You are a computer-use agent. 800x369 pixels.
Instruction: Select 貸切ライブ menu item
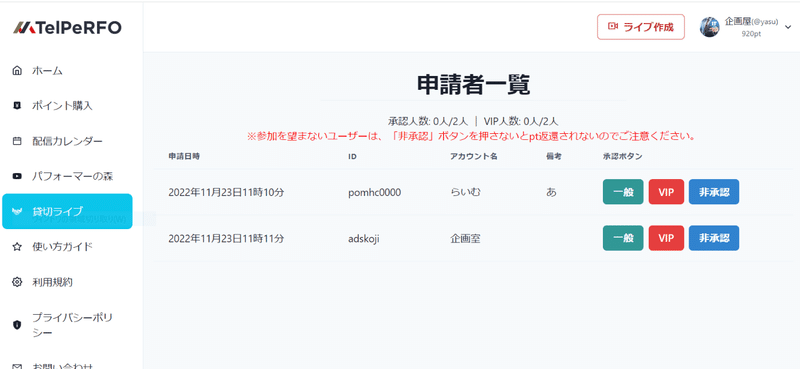[x=67, y=211]
